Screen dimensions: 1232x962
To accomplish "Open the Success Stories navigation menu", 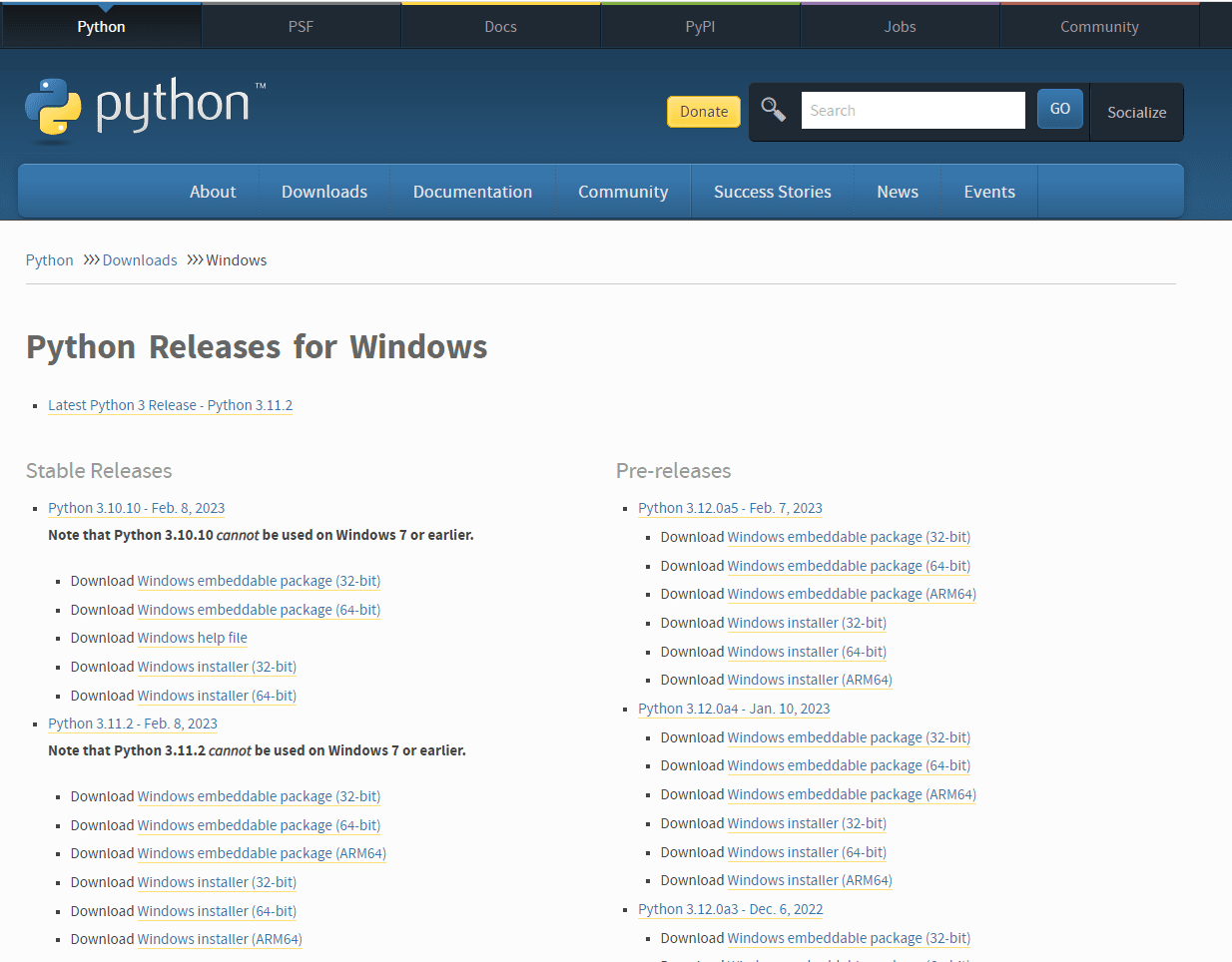I will 772,192.
